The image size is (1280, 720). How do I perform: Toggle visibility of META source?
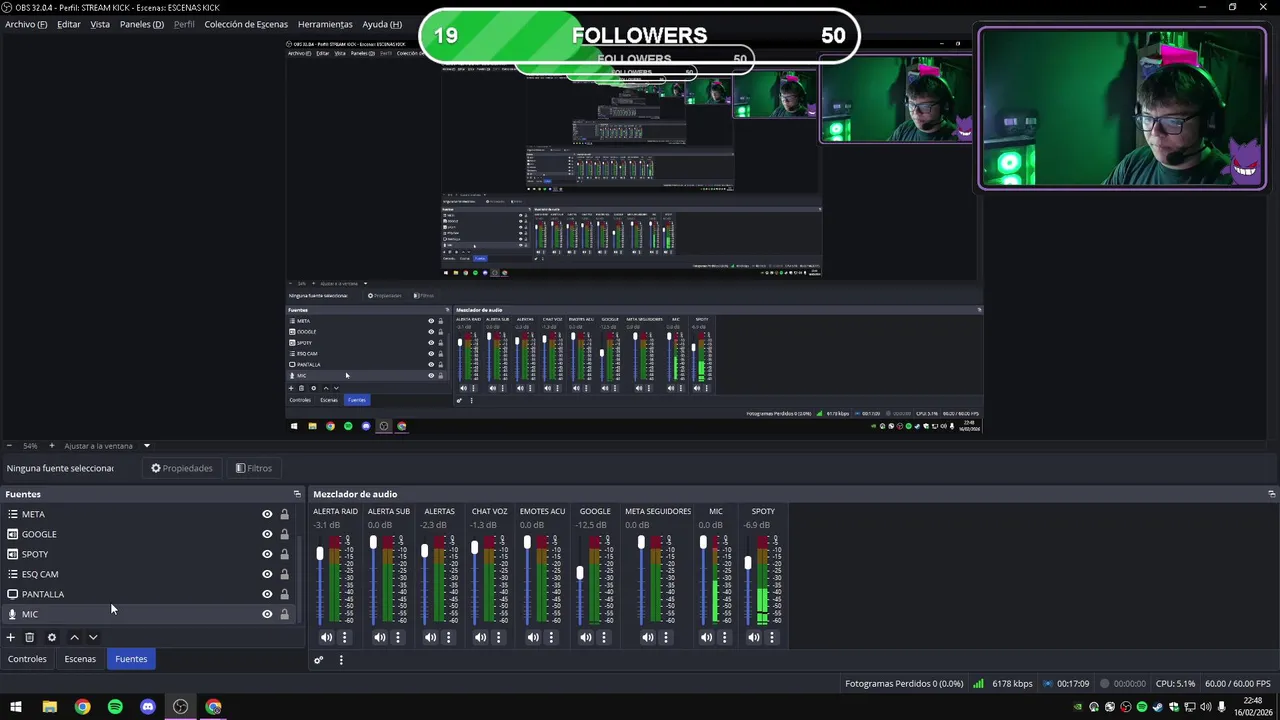[x=267, y=514]
